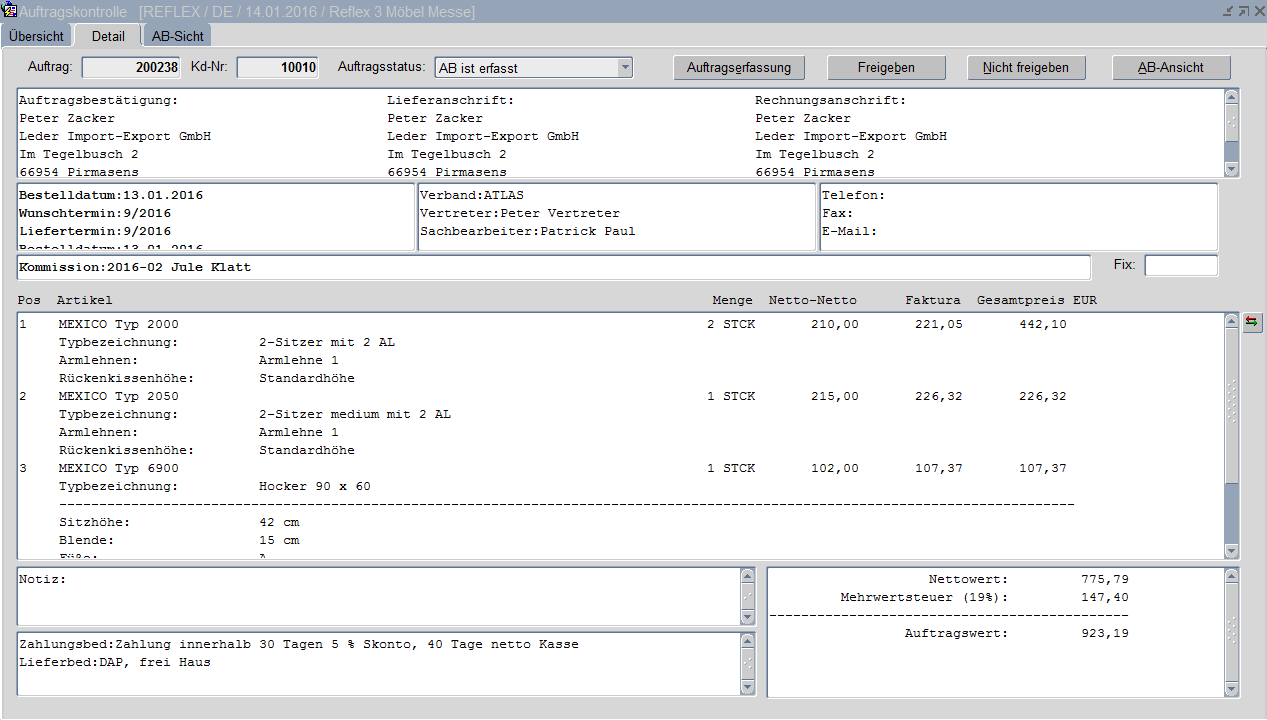The width and height of the screenshot is (1267, 720).
Task: Focus the Kd-Nr field
Action: (278, 68)
